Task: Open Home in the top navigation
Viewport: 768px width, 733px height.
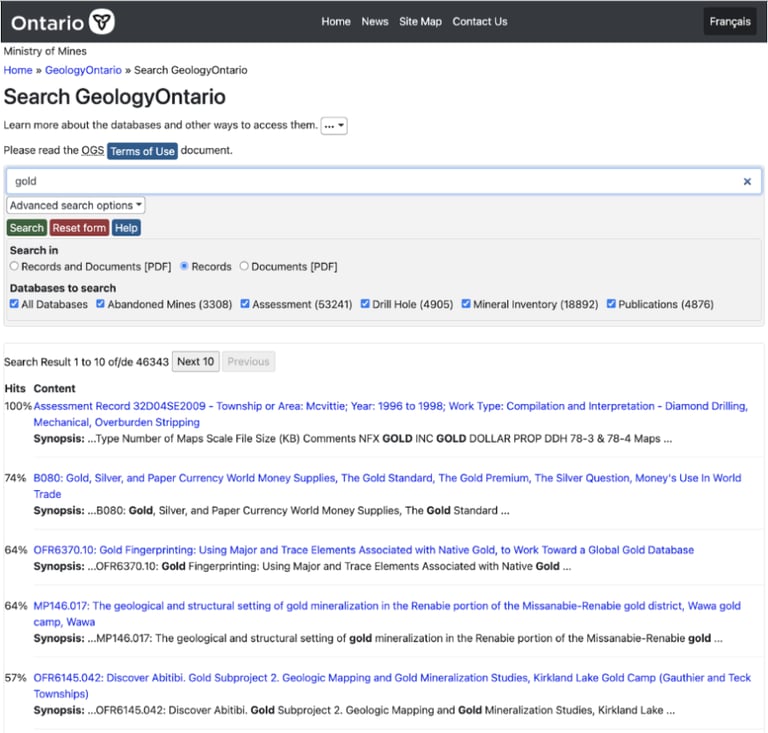Action: (336, 22)
